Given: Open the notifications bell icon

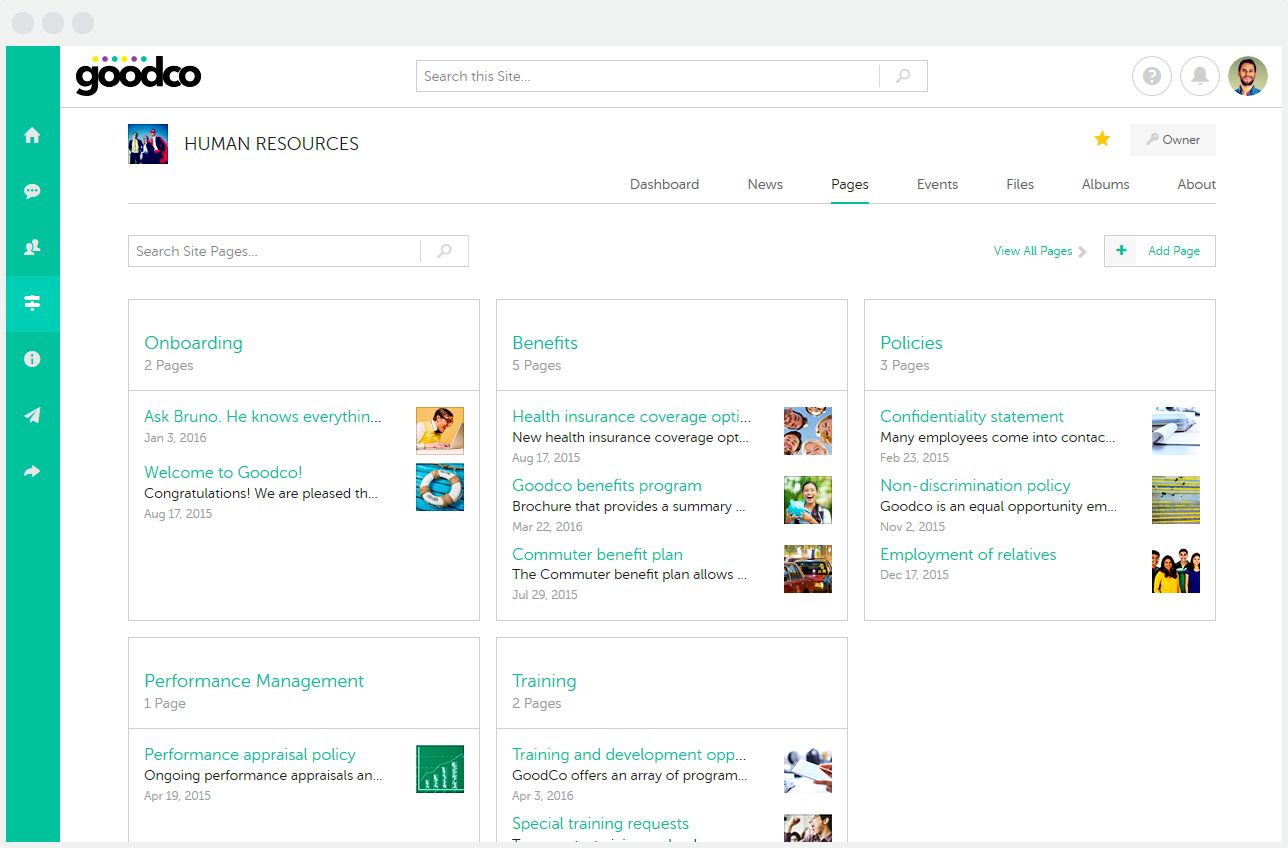Looking at the screenshot, I should click(x=1199, y=75).
